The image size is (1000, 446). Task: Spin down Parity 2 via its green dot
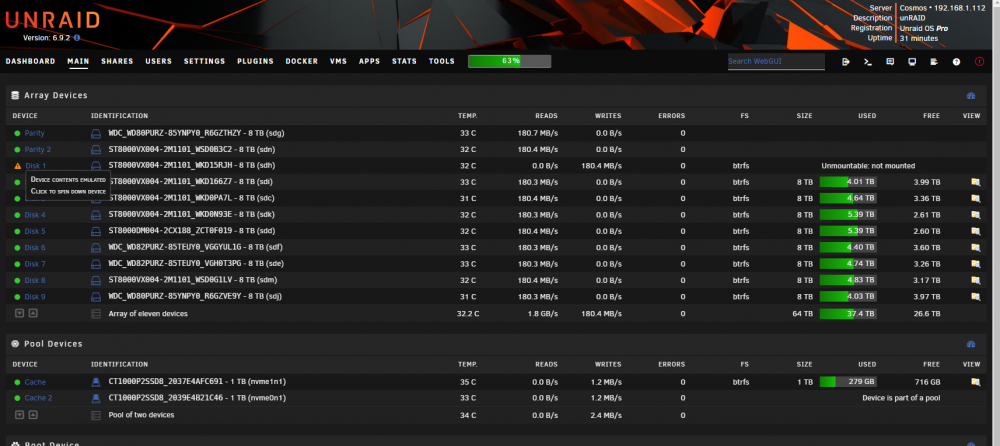(17, 149)
